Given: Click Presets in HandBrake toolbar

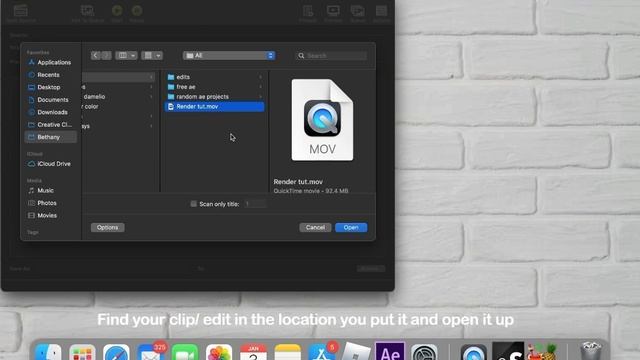Looking at the screenshot, I should pyautogui.click(x=308, y=13).
